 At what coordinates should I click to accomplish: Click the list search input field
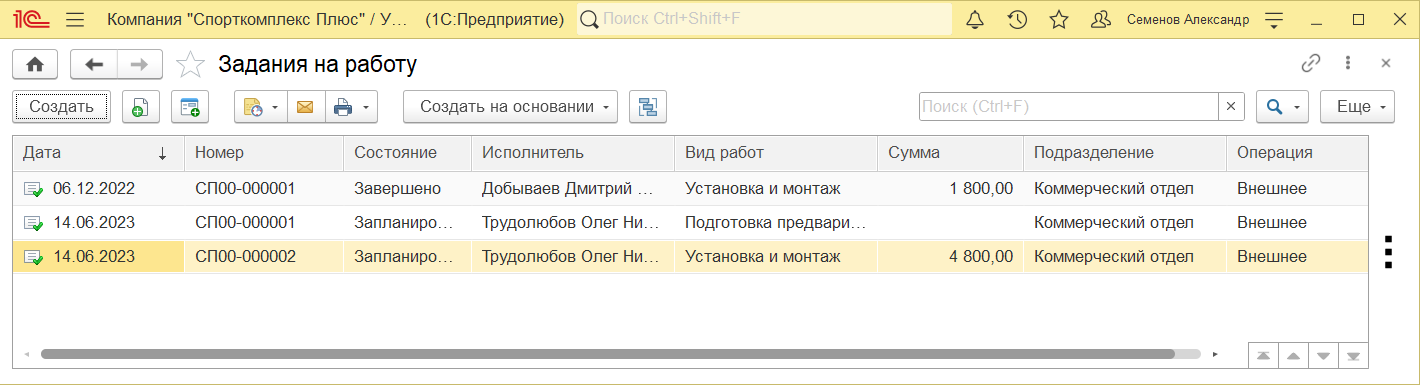[x=1068, y=107]
